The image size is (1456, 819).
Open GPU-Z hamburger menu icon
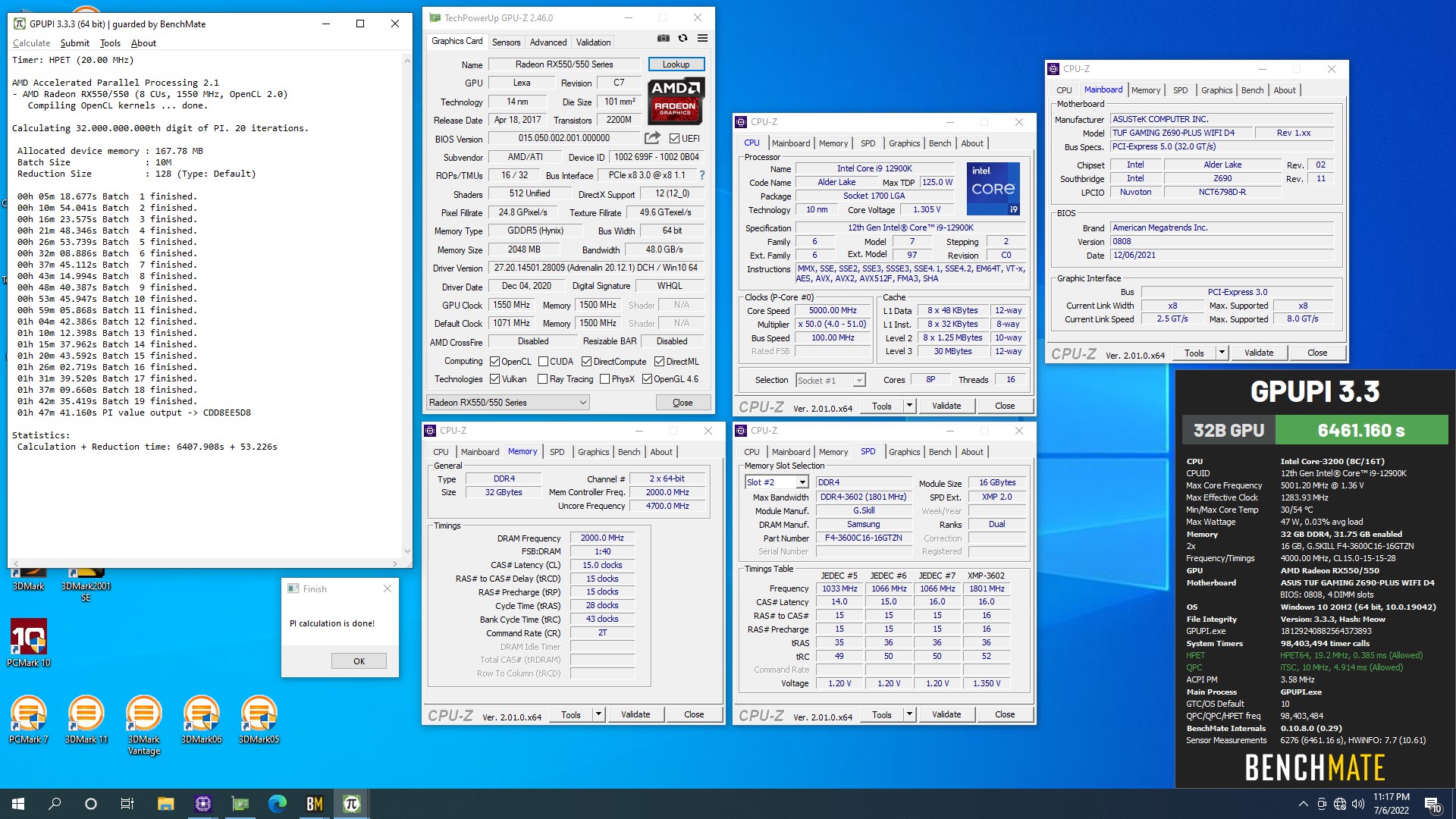coord(702,39)
